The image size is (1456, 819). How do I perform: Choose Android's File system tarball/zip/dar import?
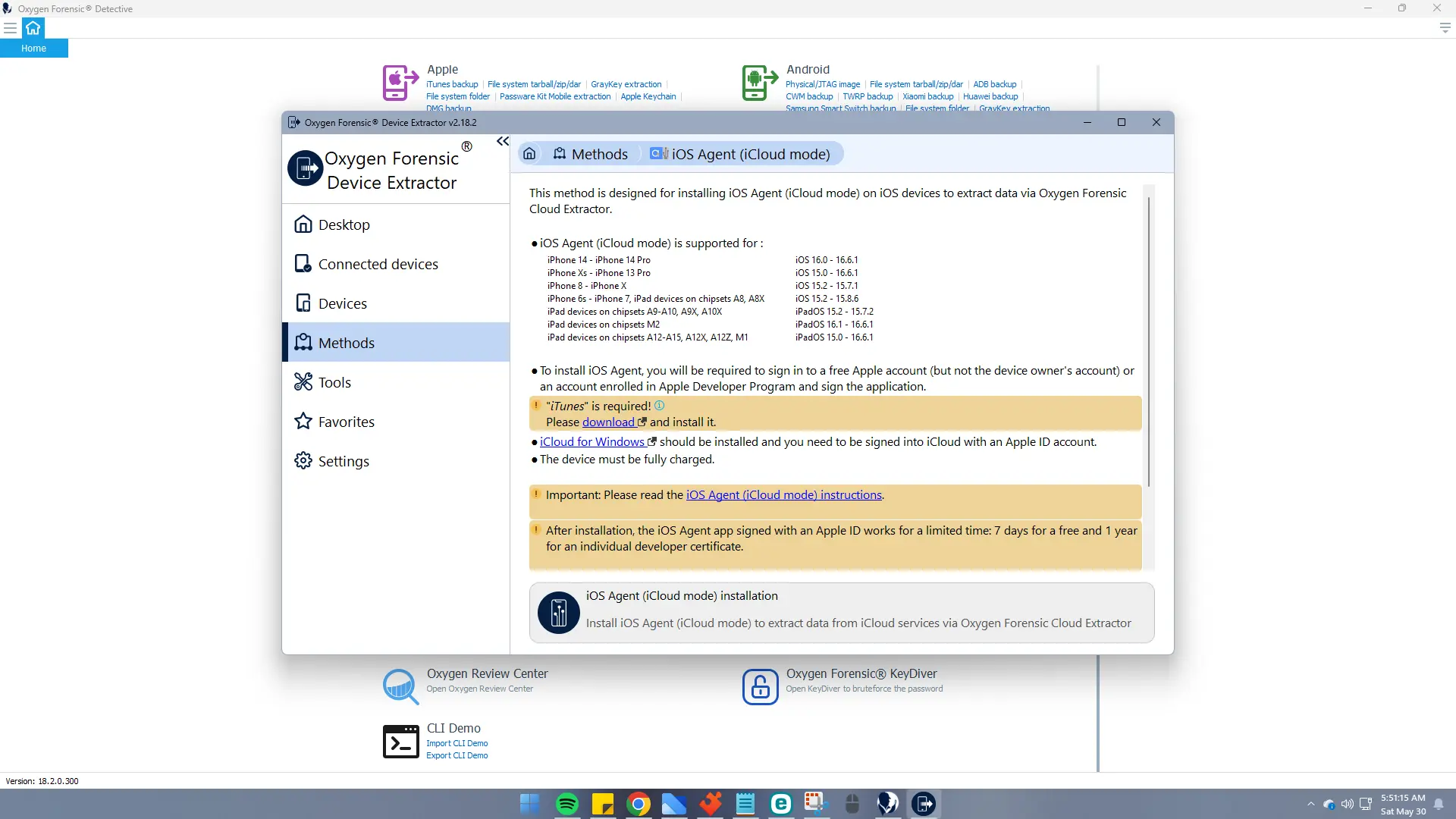click(x=916, y=84)
